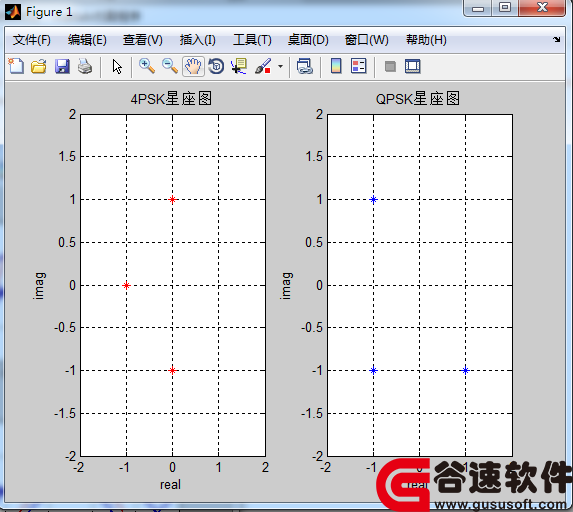Click the Hide Plot Tools icon
This screenshot has width=573, height=512.
pos(390,67)
